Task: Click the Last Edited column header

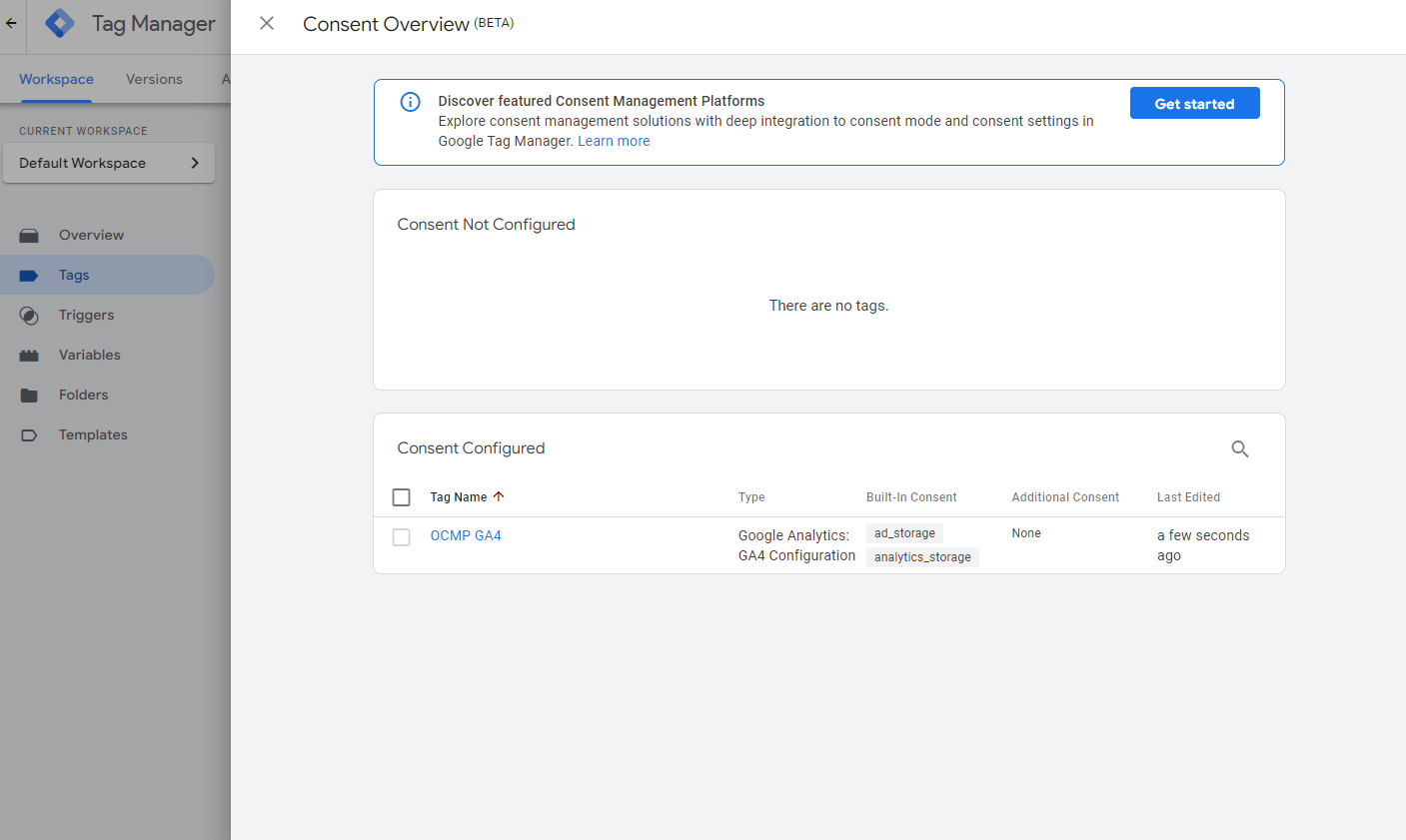Action: click(x=1188, y=496)
